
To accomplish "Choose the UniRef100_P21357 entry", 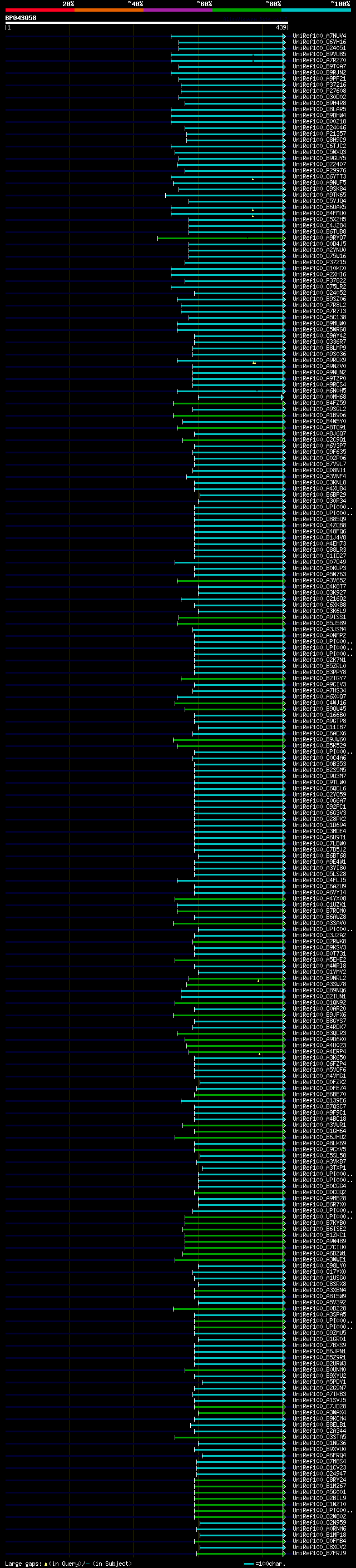I will point(319,134).
